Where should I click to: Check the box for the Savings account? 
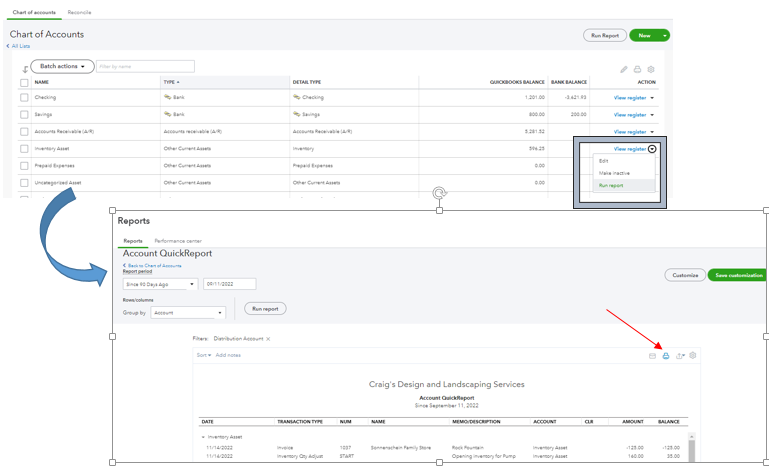coord(24,114)
